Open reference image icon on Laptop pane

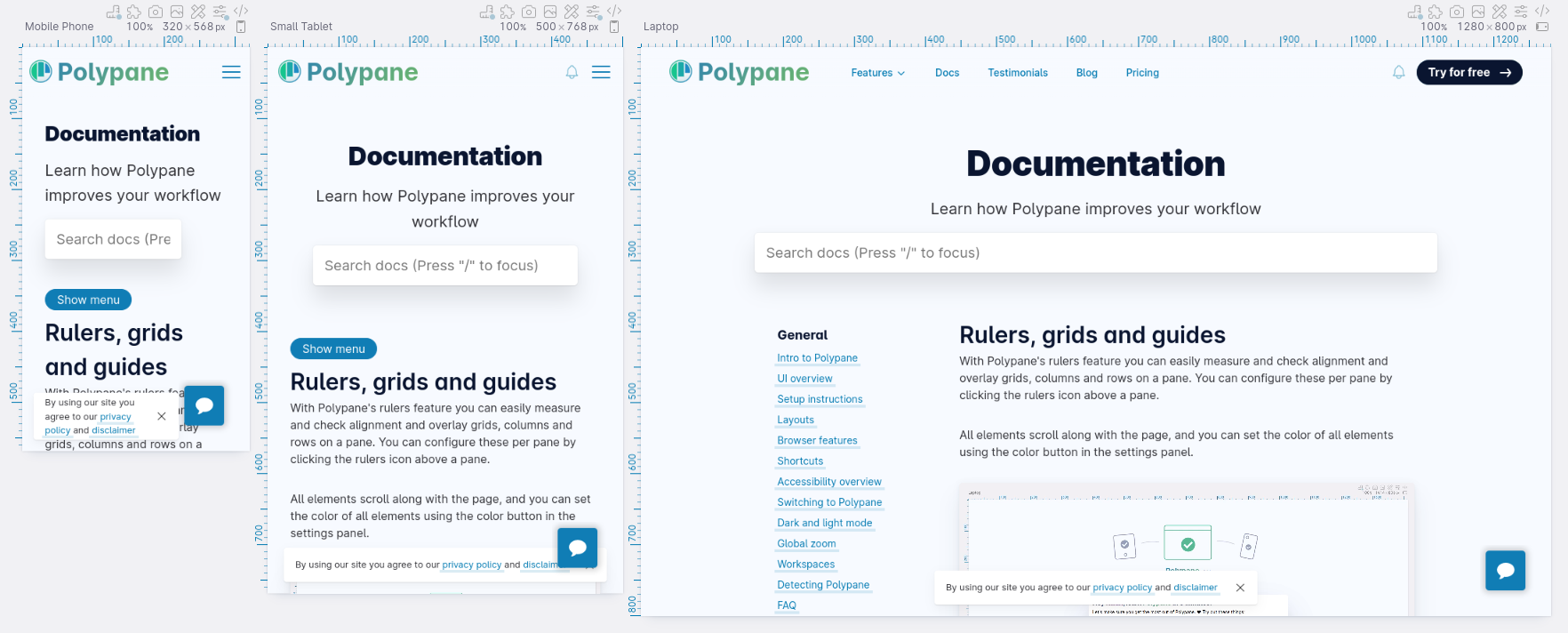[1478, 12]
